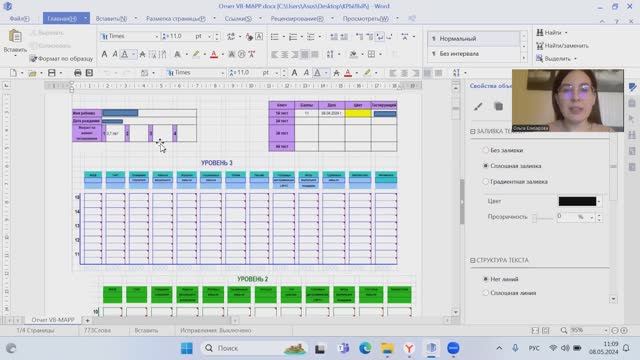Click red font color A in ribbon
The height and width of the screenshot is (360, 640).
point(214,54)
